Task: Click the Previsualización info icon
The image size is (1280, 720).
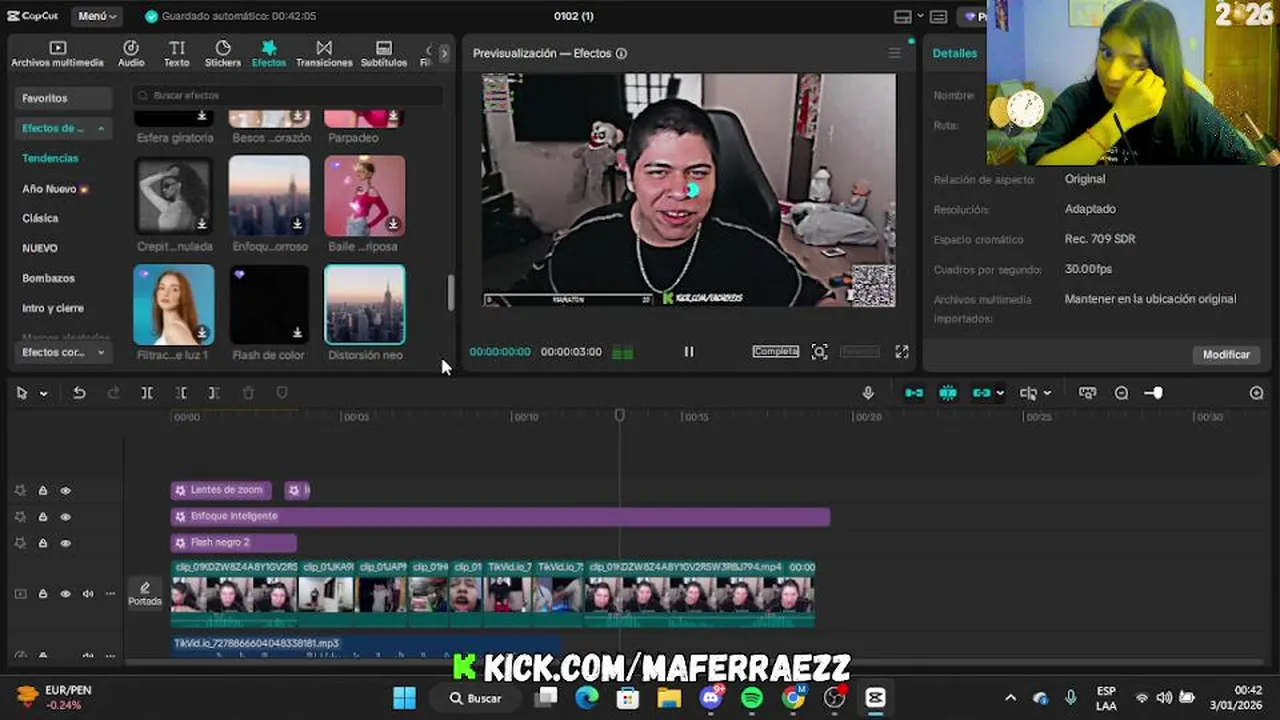Action: point(621,54)
